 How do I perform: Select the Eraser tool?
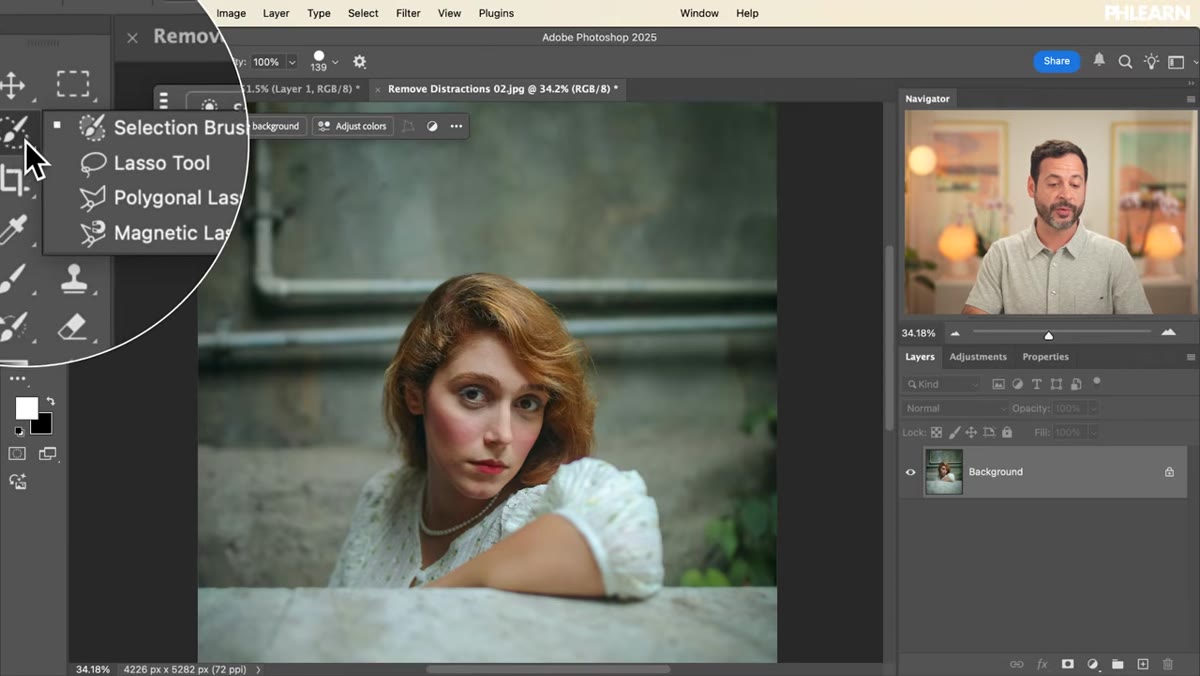coord(73,326)
